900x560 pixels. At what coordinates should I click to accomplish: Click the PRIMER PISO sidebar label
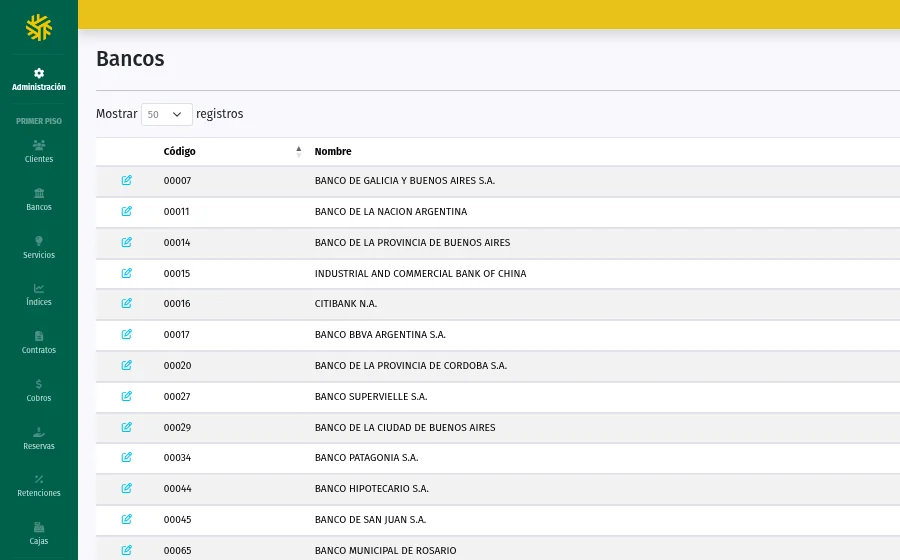[38, 121]
